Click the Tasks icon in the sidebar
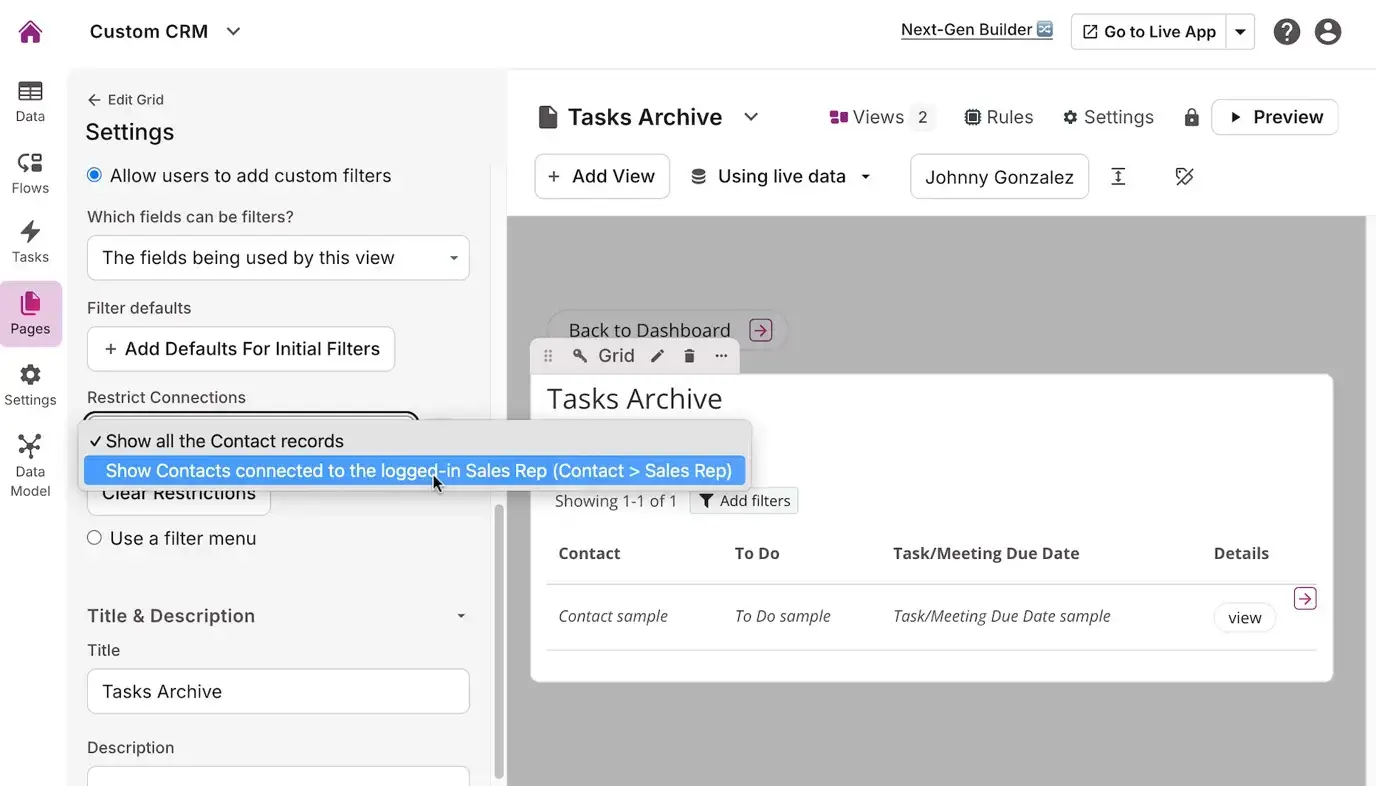This screenshot has height=786, width=1376. point(30,240)
